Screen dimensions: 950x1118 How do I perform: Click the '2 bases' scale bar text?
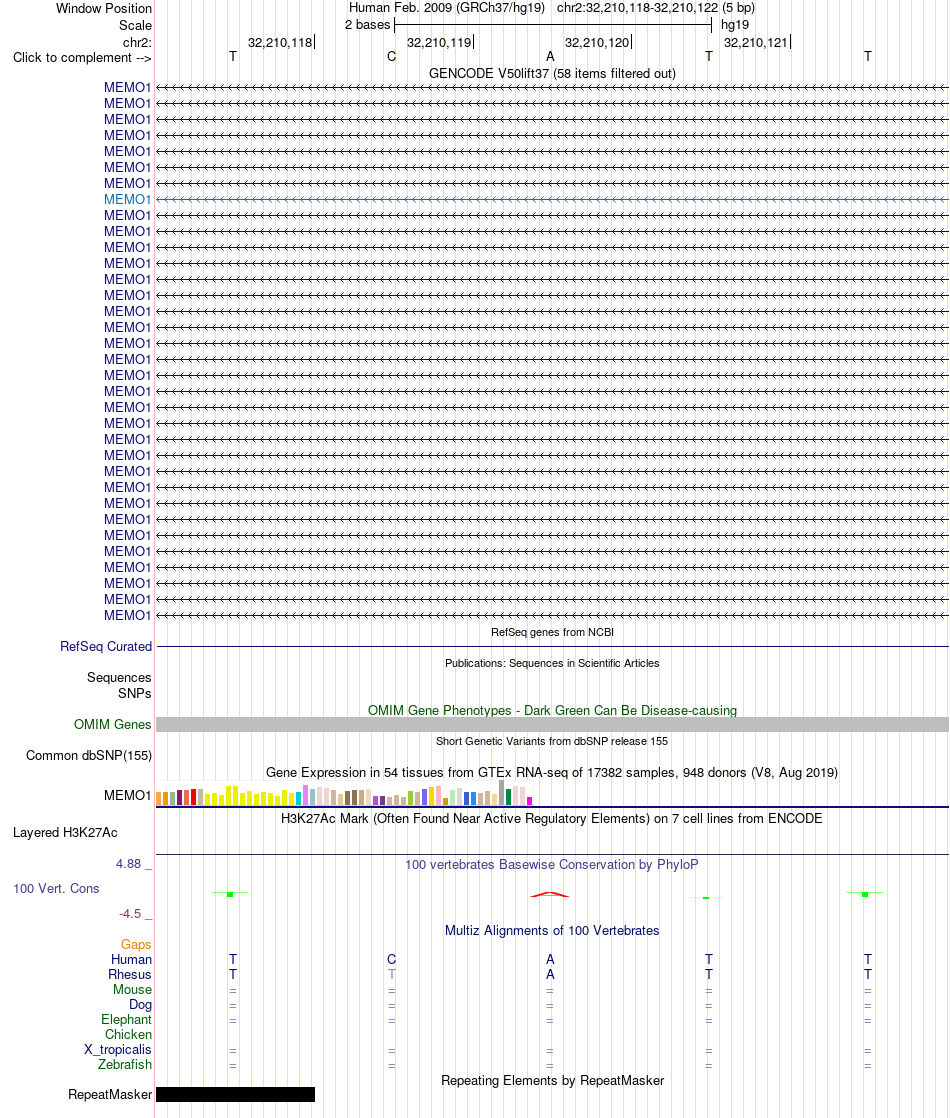click(367, 25)
